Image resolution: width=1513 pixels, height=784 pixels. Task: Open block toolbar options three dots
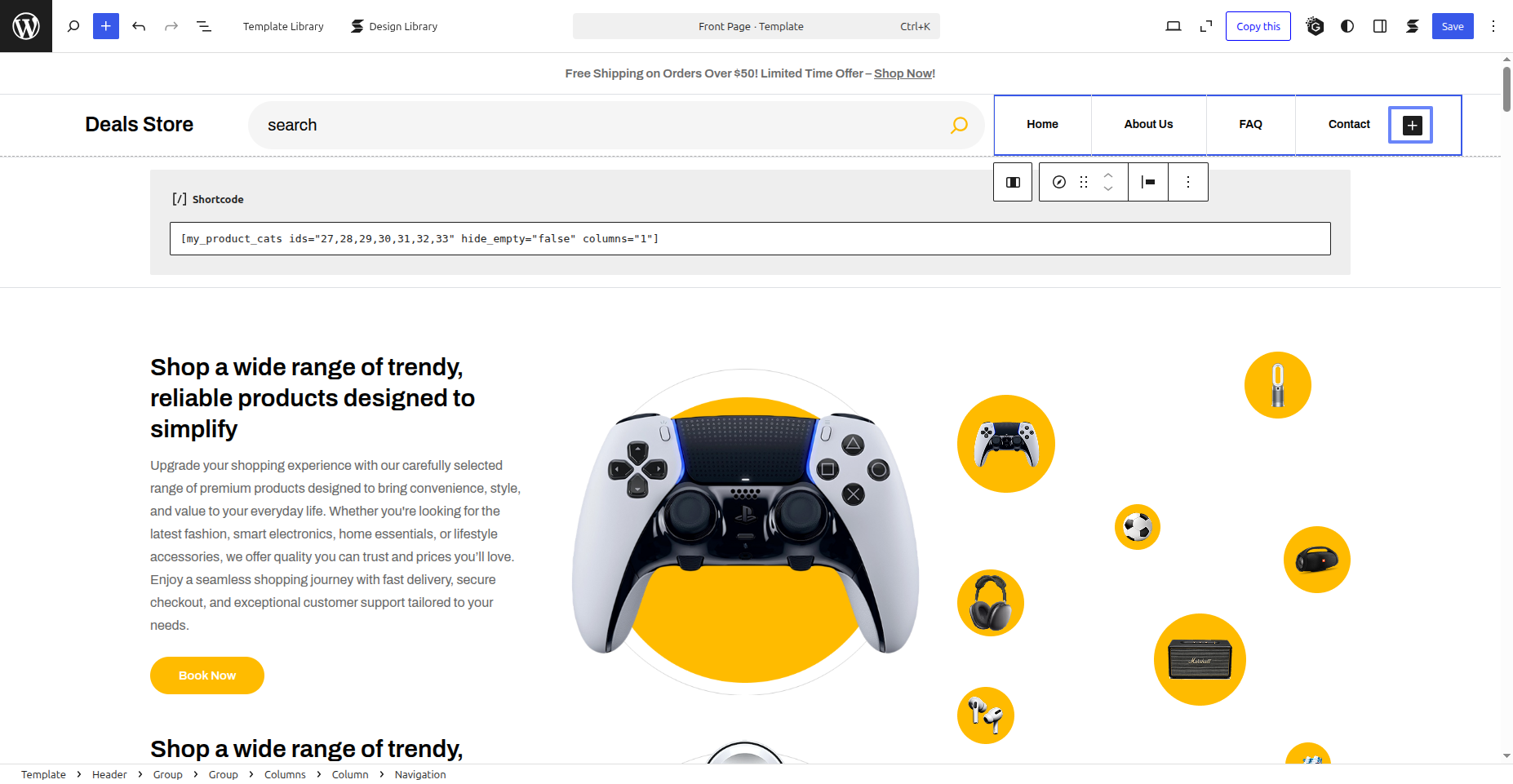(1188, 182)
